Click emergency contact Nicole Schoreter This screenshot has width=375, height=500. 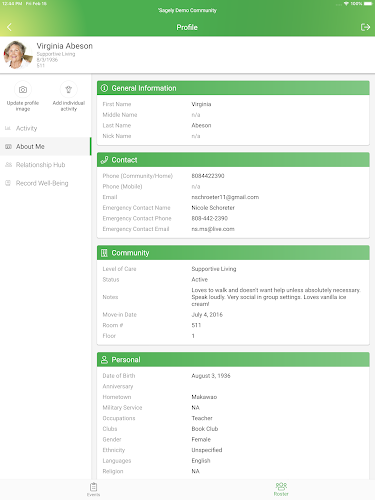click(213, 208)
